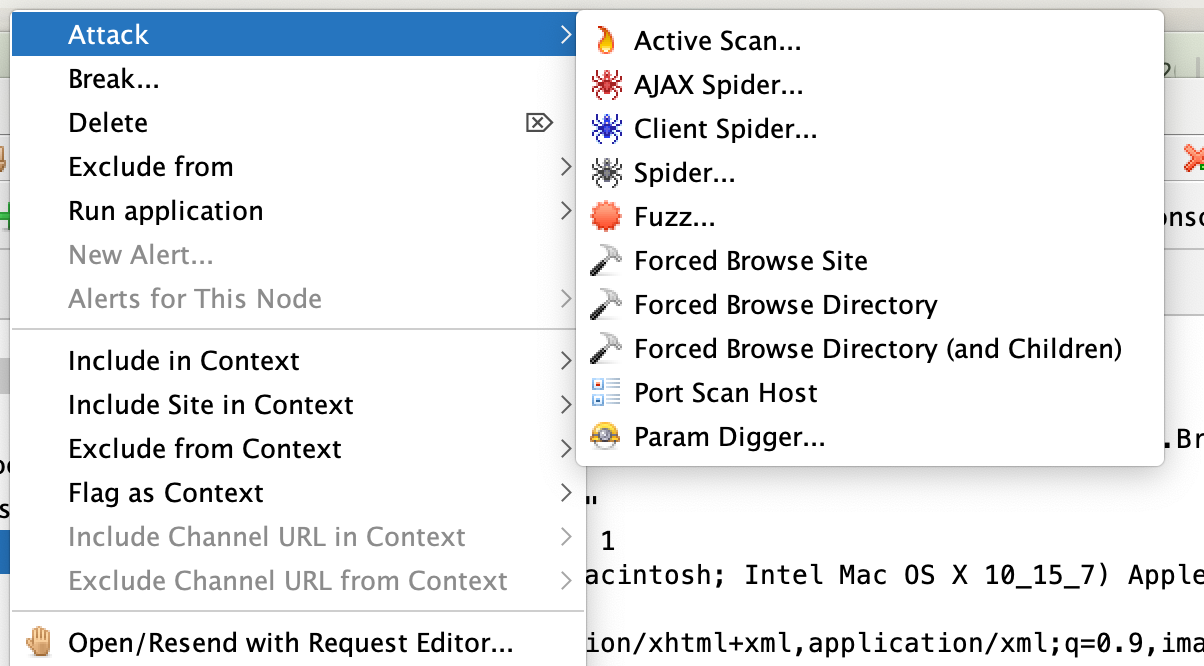Choose Forced Browse Directory option
Viewport: 1204px width, 666px height.
[786, 305]
